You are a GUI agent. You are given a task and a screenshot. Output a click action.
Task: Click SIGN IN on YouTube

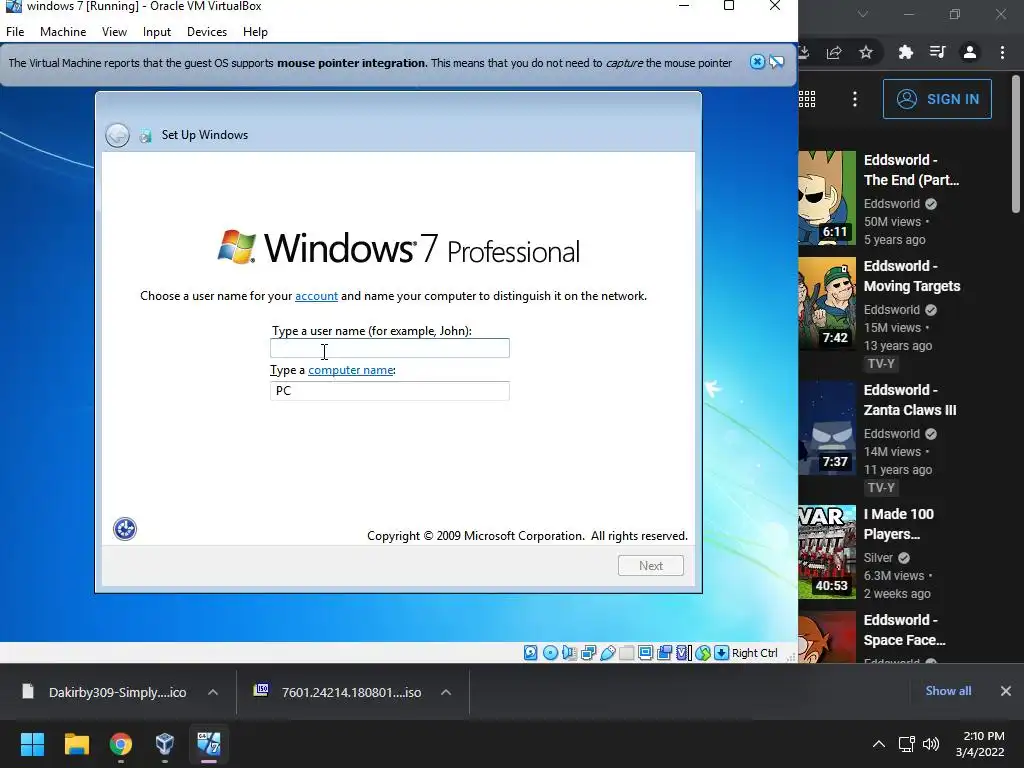pos(937,99)
